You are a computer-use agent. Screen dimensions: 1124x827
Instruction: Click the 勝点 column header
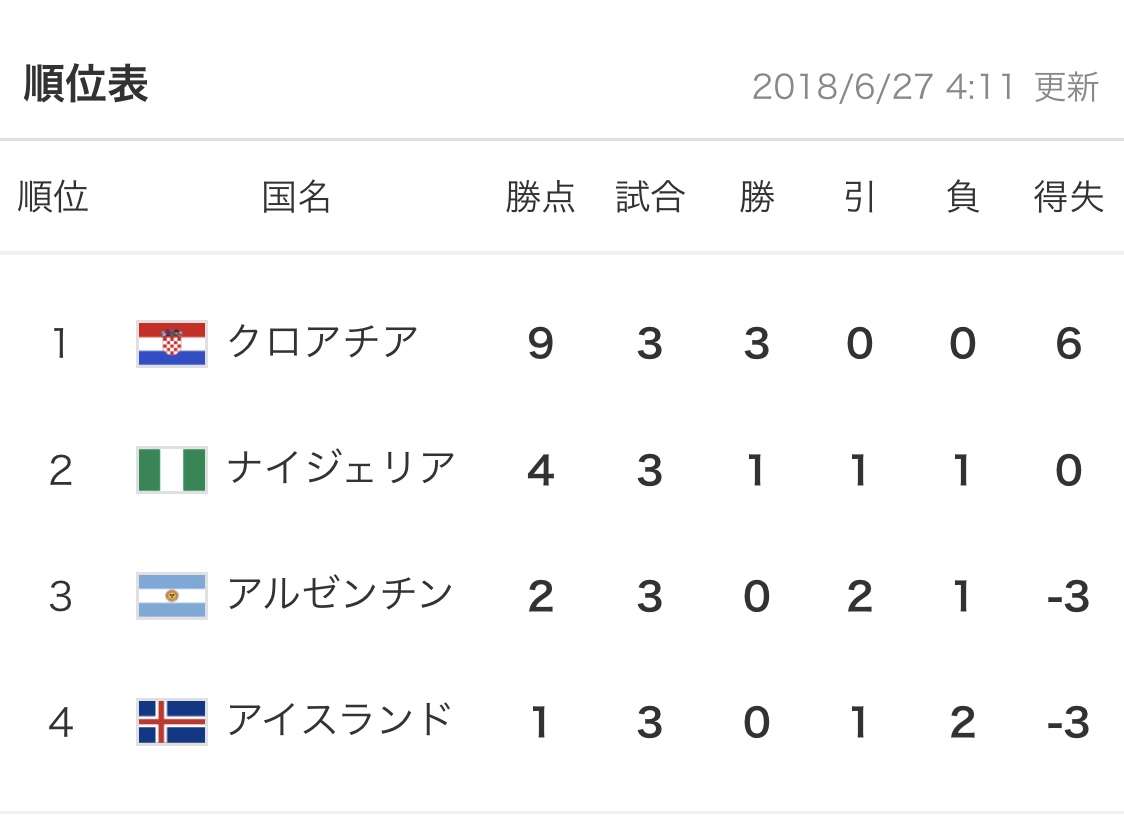[x=540, y=197]
